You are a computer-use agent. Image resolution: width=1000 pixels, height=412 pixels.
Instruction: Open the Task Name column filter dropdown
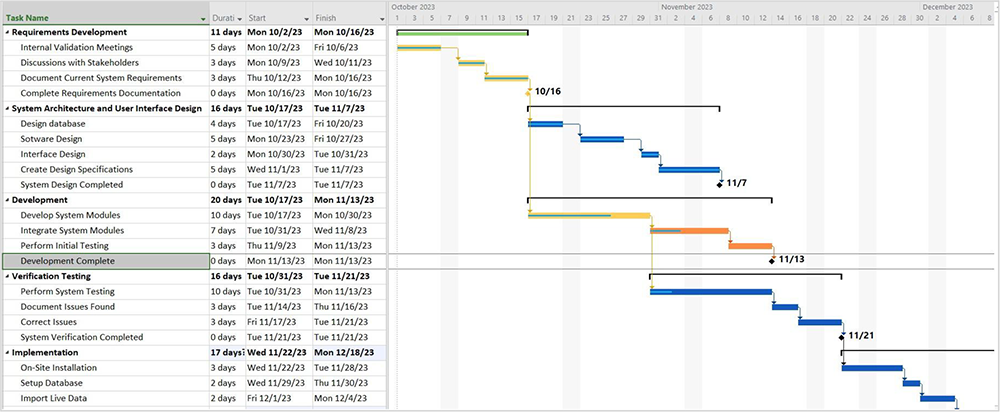203,18
